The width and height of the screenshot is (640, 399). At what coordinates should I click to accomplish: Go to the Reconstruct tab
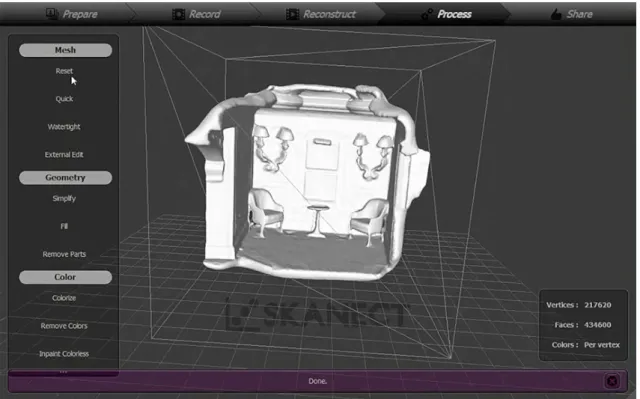tap(320, 14)
